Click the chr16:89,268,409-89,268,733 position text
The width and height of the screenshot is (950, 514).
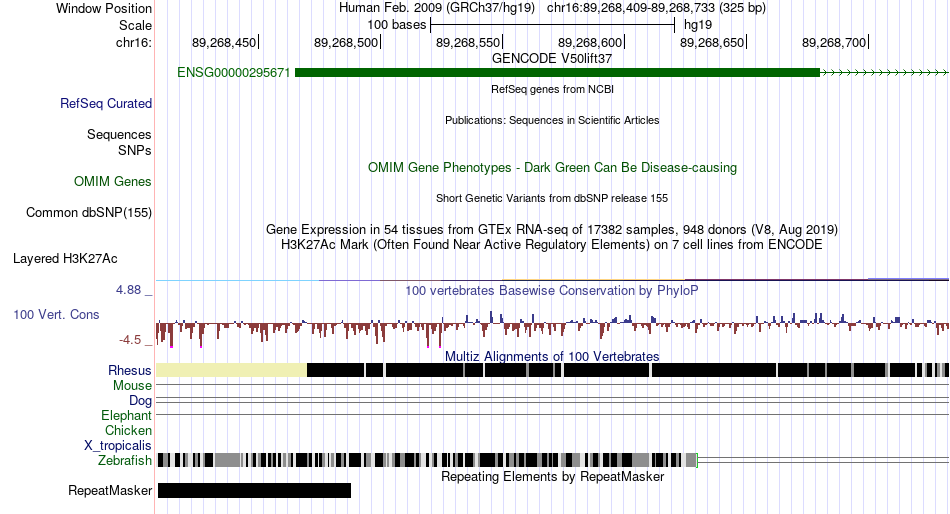point(656,8)
